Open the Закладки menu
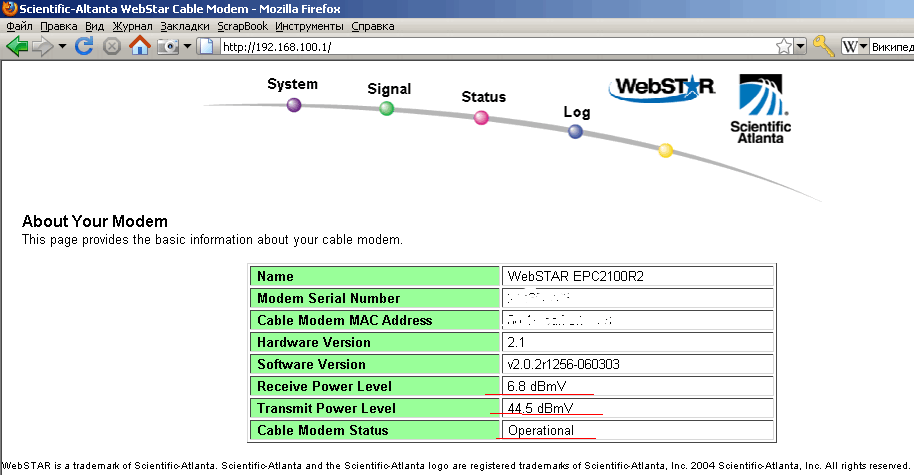 tap(186, 25)
